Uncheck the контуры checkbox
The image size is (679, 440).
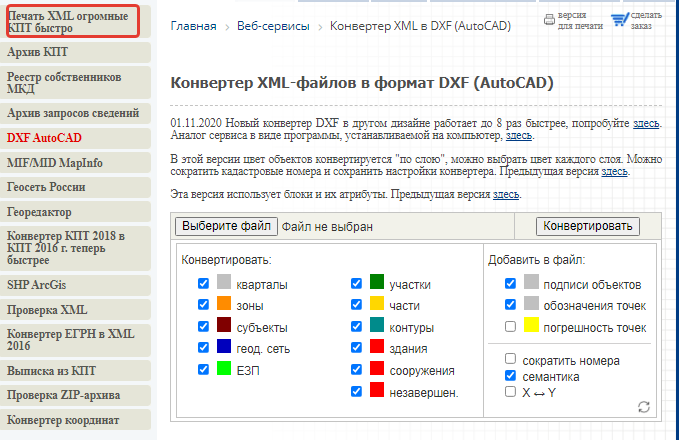pyautogui.click(x=356, y=326)
